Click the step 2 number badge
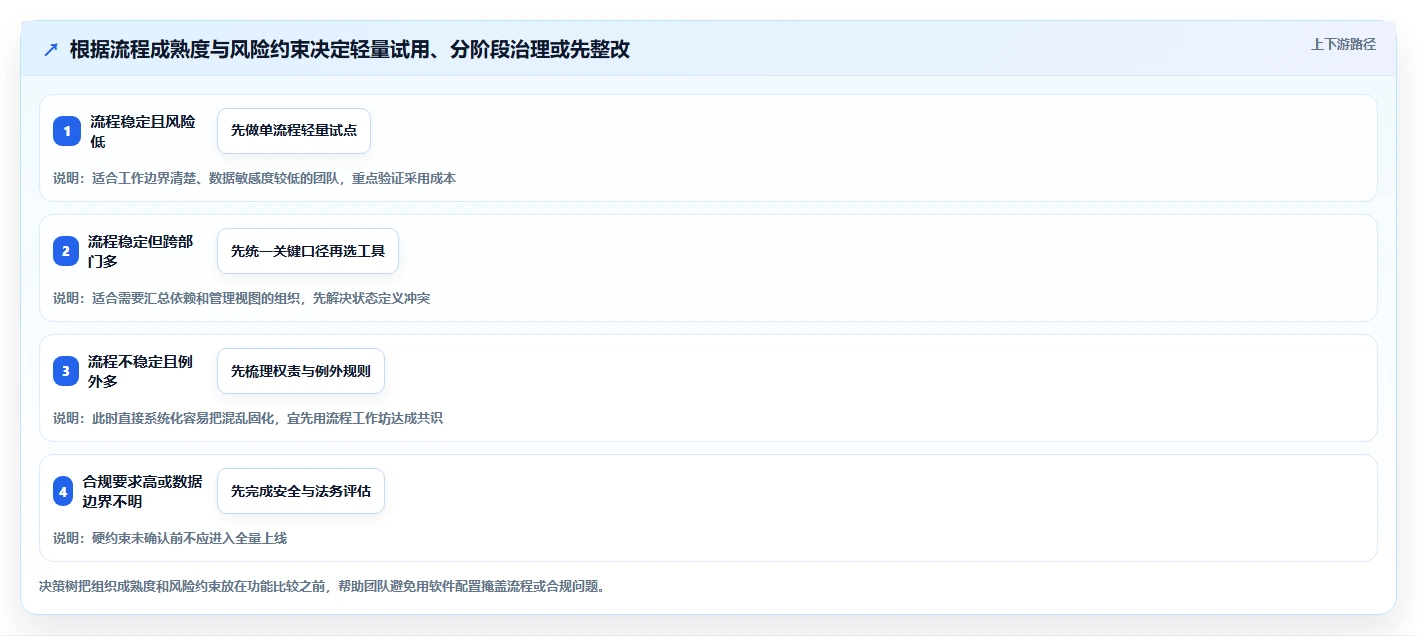 [x=66, y=251]
